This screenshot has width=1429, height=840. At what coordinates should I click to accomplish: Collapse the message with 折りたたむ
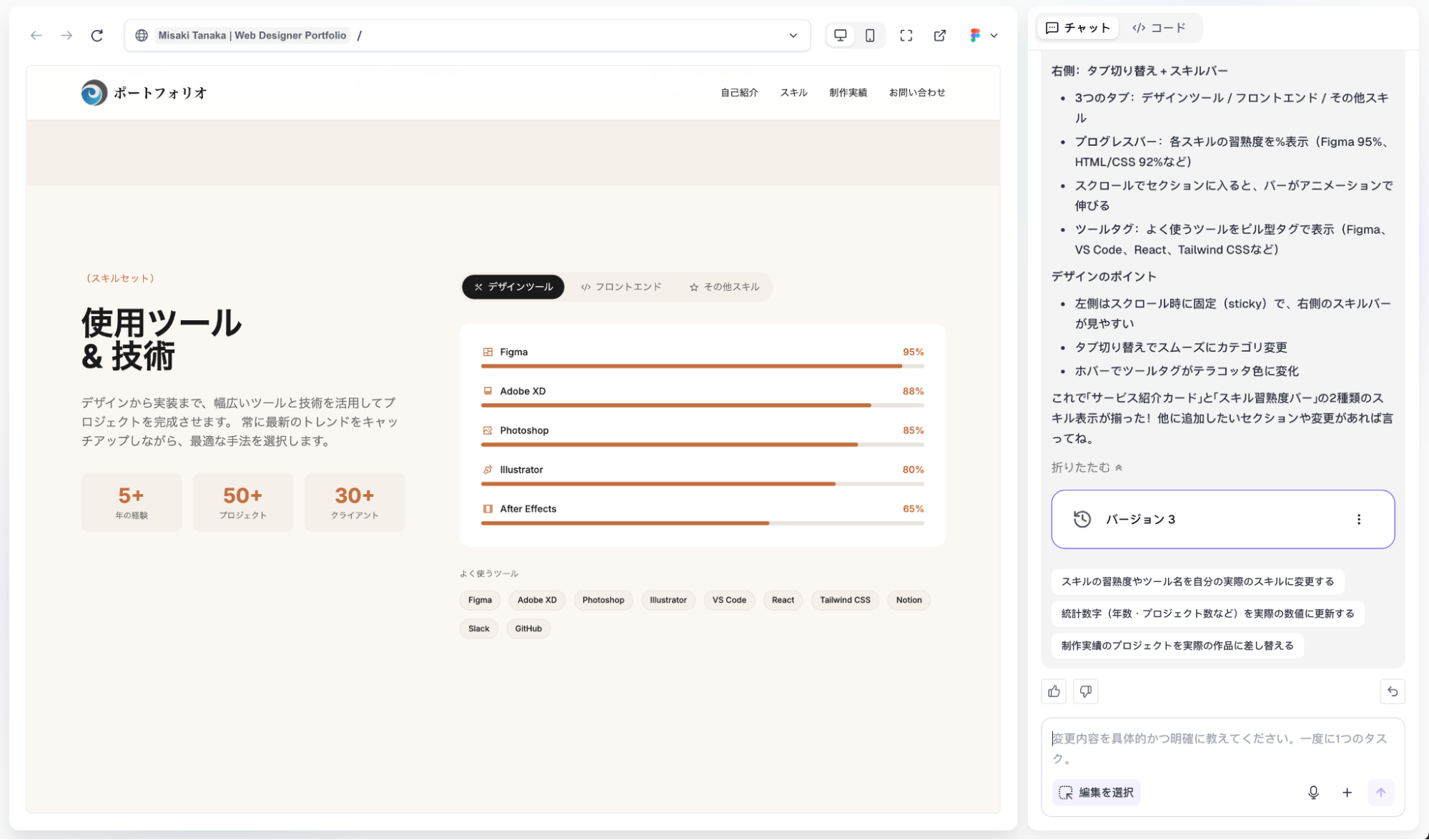coord(1087,468)
